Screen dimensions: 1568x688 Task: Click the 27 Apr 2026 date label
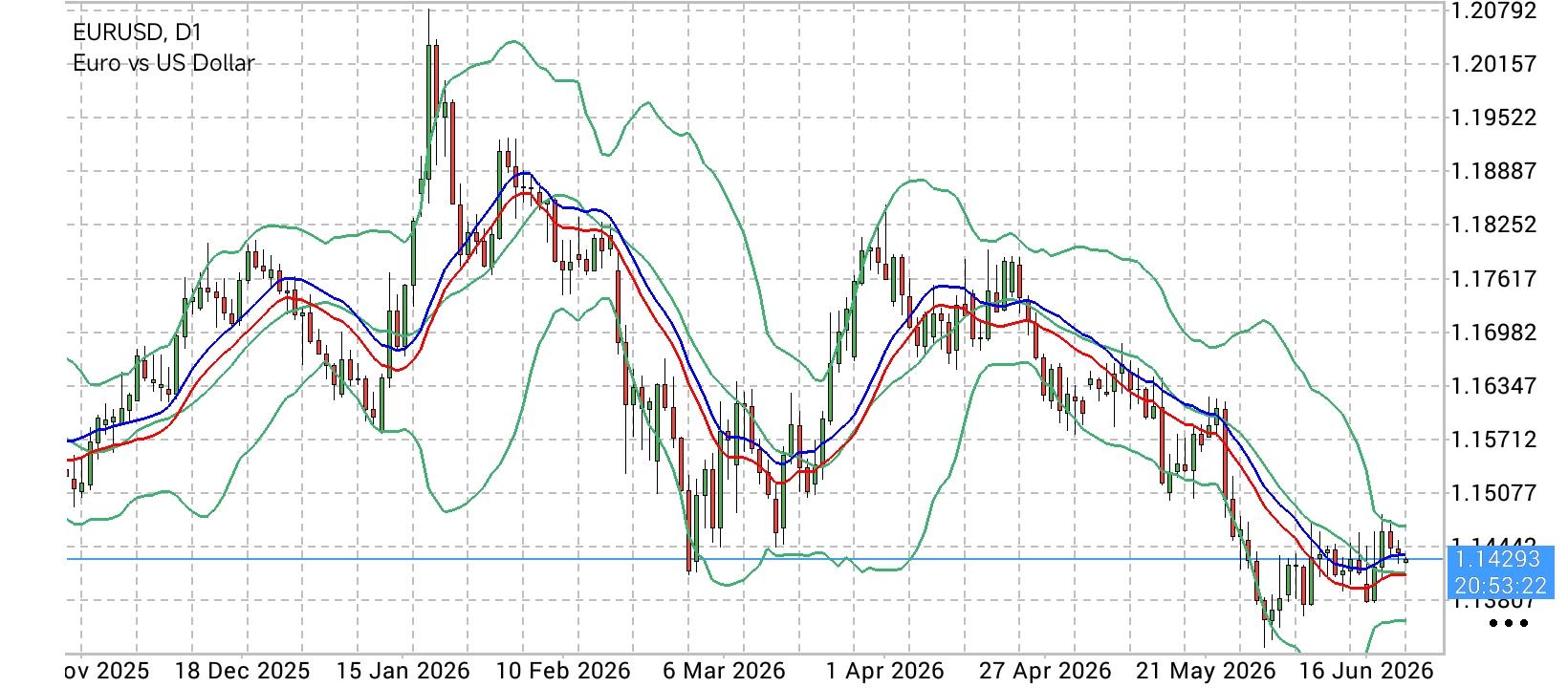point(1045,671)
